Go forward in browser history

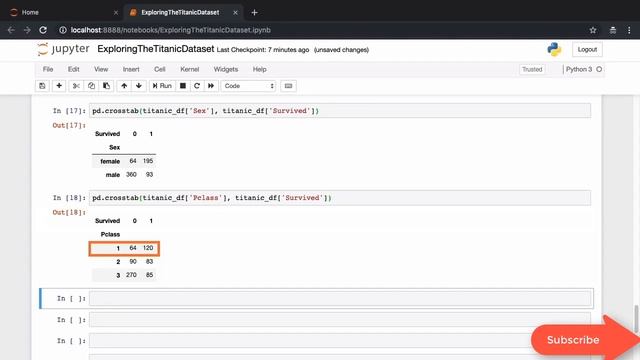27,30
